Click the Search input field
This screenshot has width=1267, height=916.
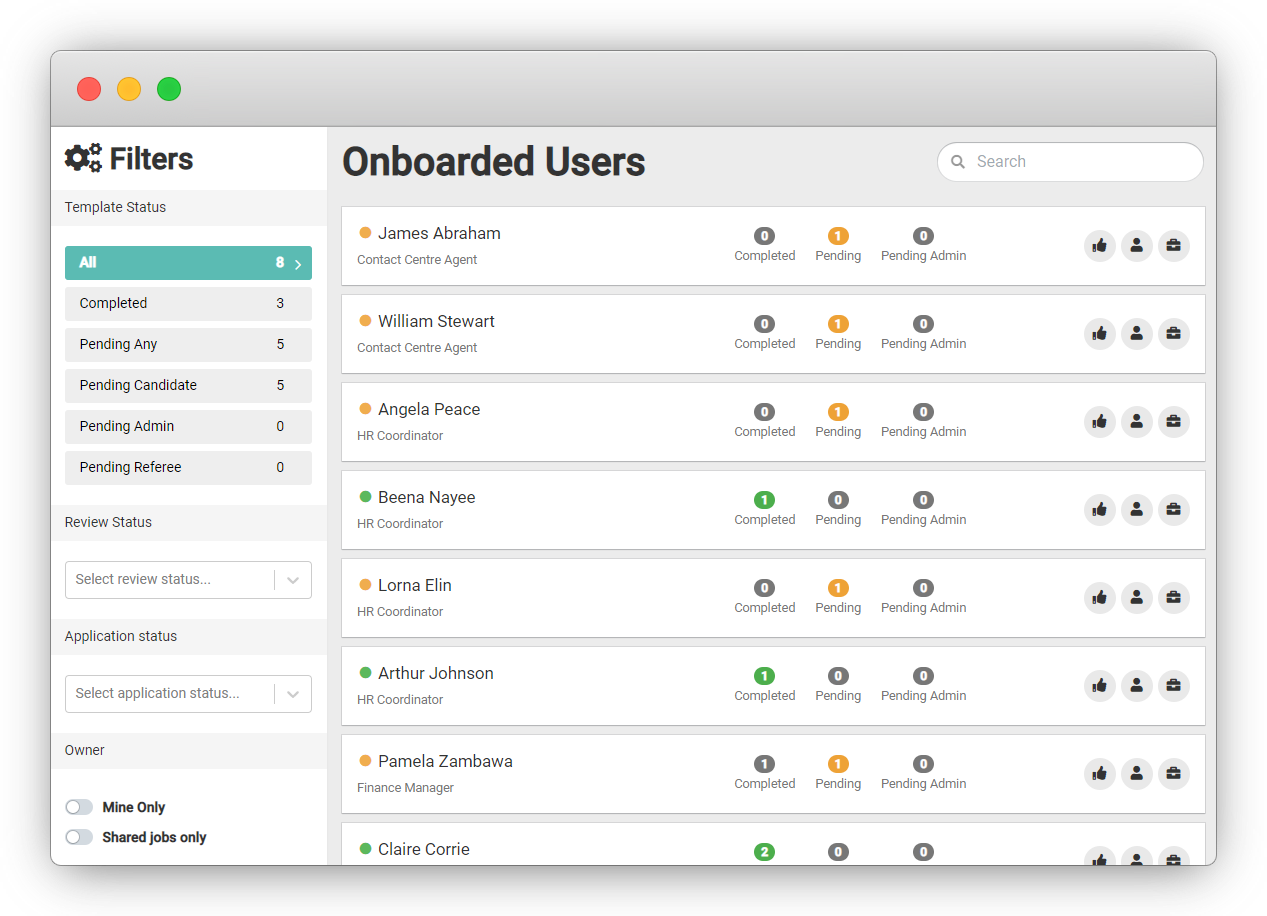(x=1080, y=162)
